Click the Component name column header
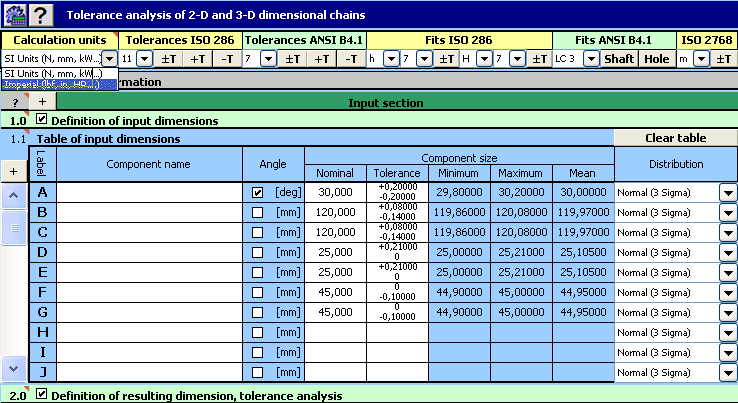This screenshot has width=738, height=403. (149, 164)
